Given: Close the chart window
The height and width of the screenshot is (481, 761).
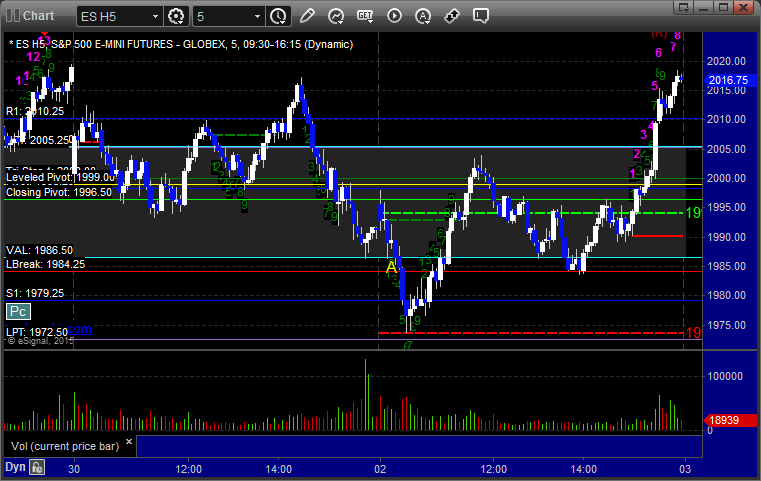Looking at the screenshot, I should click(743, 7).
